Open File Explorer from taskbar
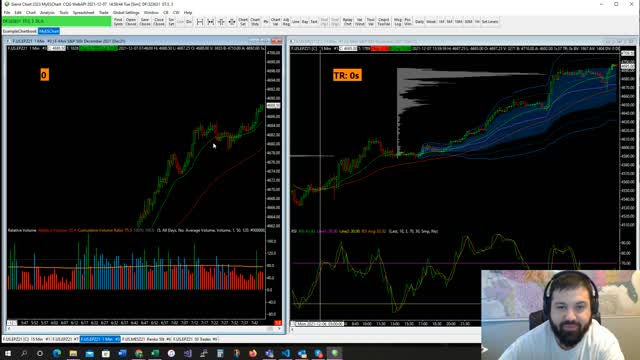640x360 pixels. [x=73, y=353]
